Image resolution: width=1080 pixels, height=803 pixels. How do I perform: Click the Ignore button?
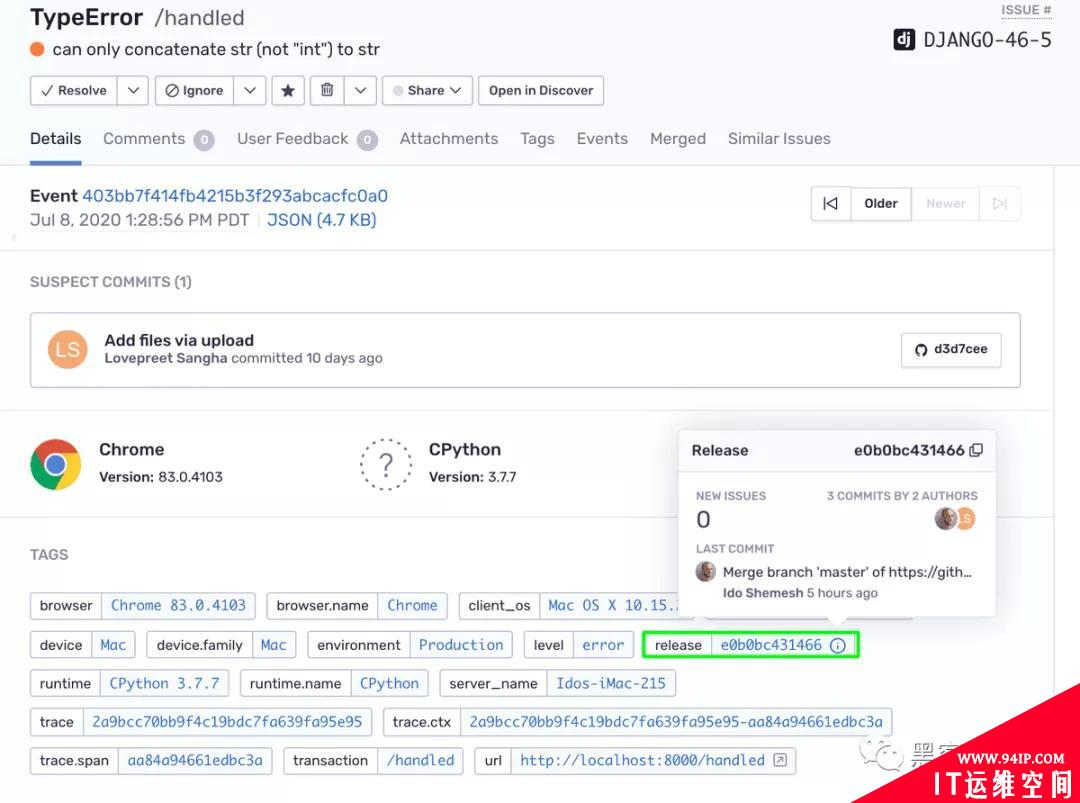(x=194, y=90)
